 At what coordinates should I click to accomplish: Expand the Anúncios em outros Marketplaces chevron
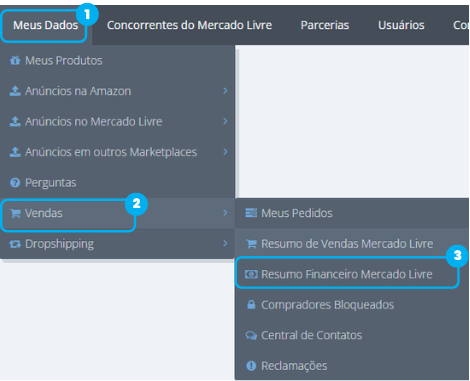(225, 152)
